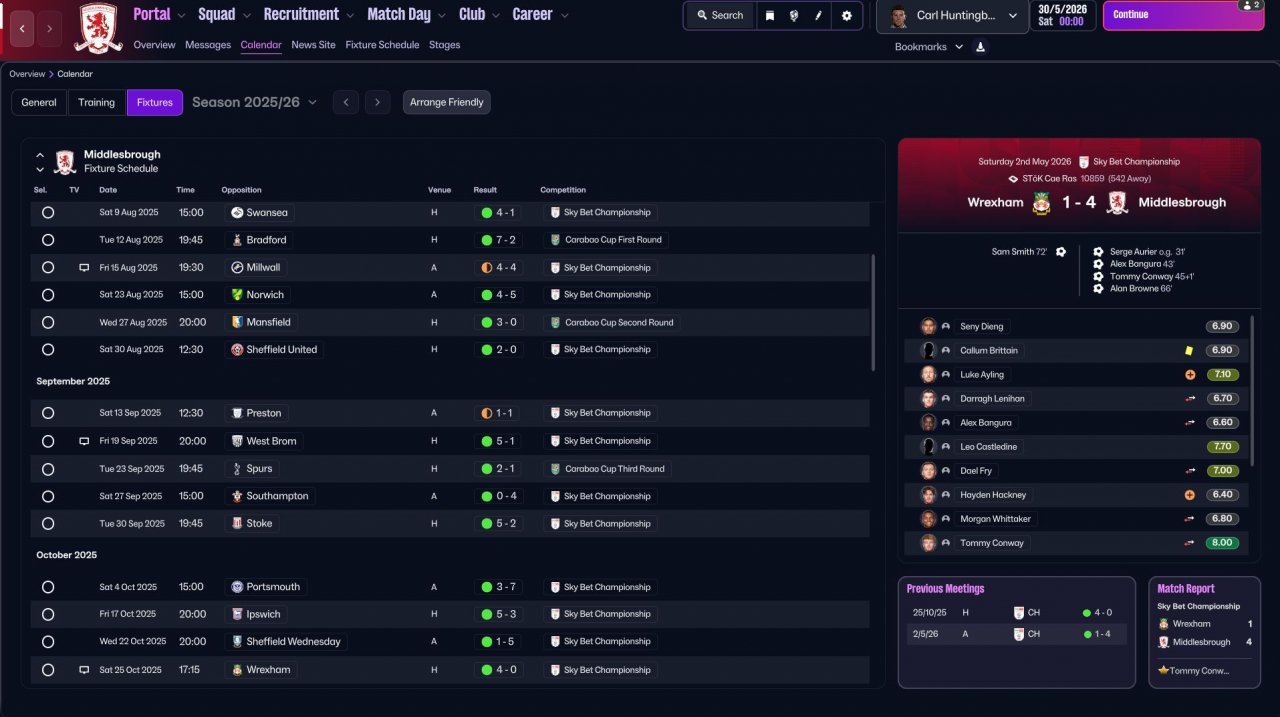Click the bookmark flag icon in top toolbar
Viewport: 1280px width, 717px height.
(x=769, y=15)
